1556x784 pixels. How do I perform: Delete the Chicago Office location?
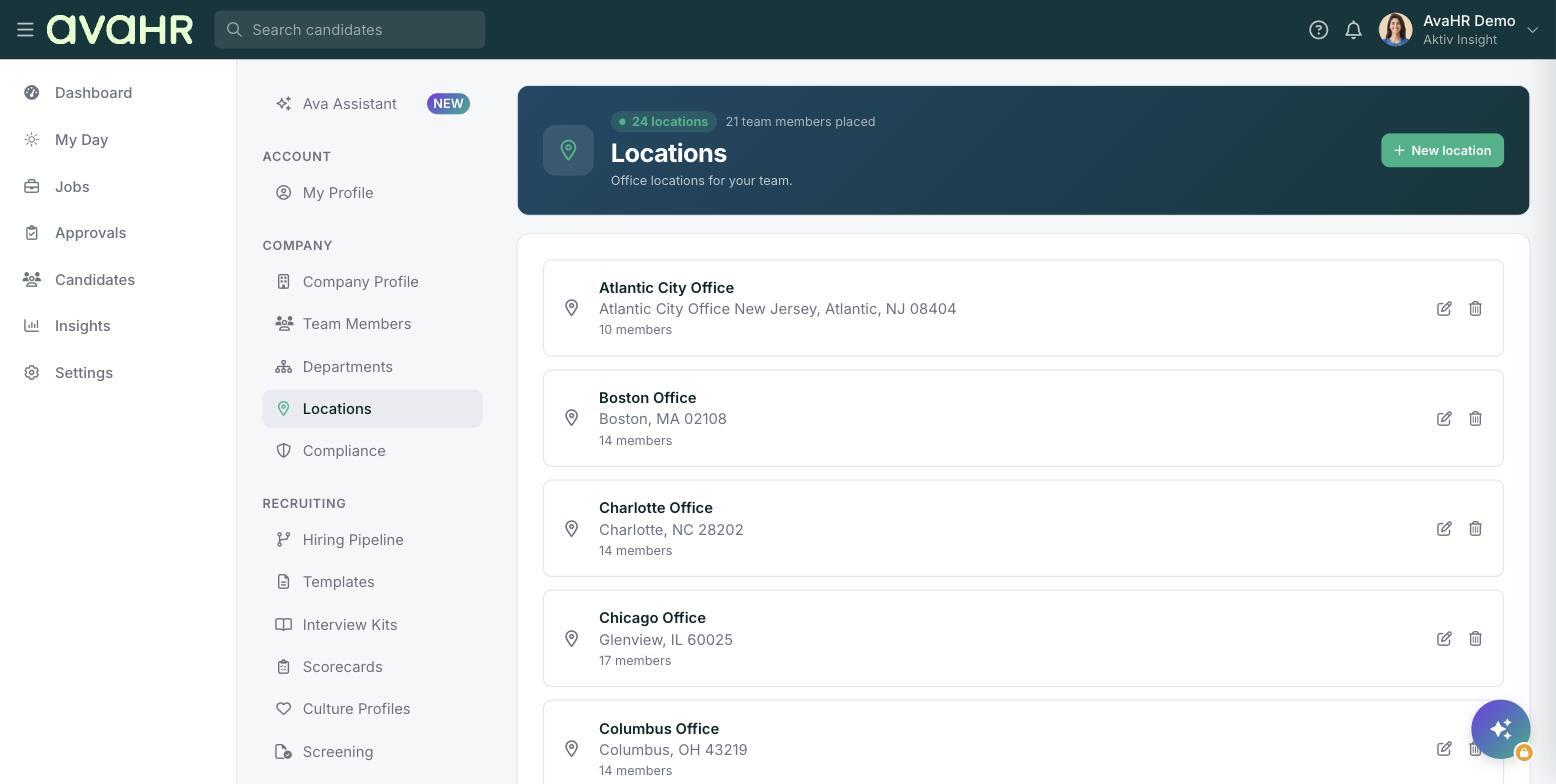[1475, 639]
